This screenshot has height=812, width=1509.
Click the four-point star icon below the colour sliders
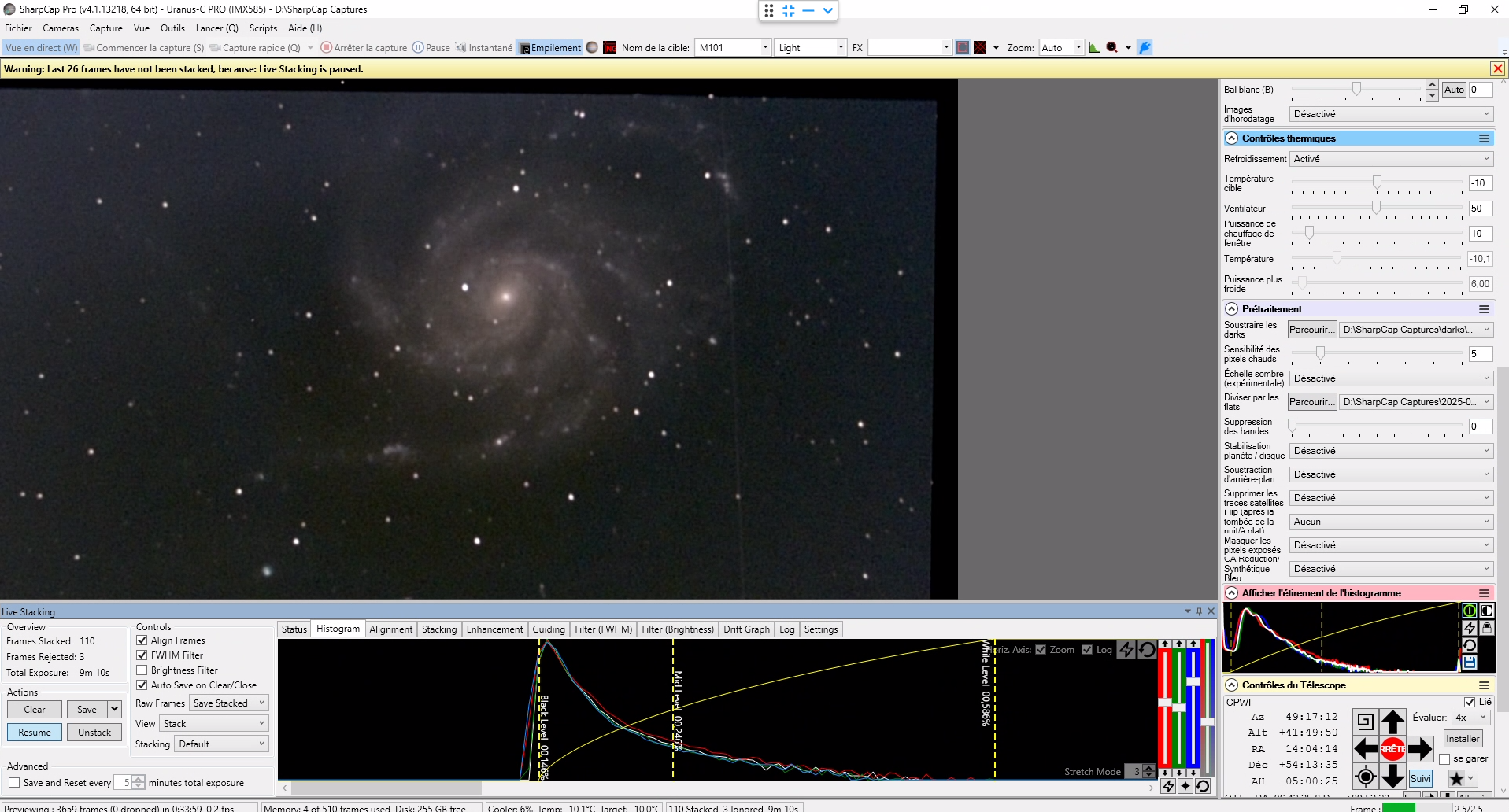(1185, 786)
